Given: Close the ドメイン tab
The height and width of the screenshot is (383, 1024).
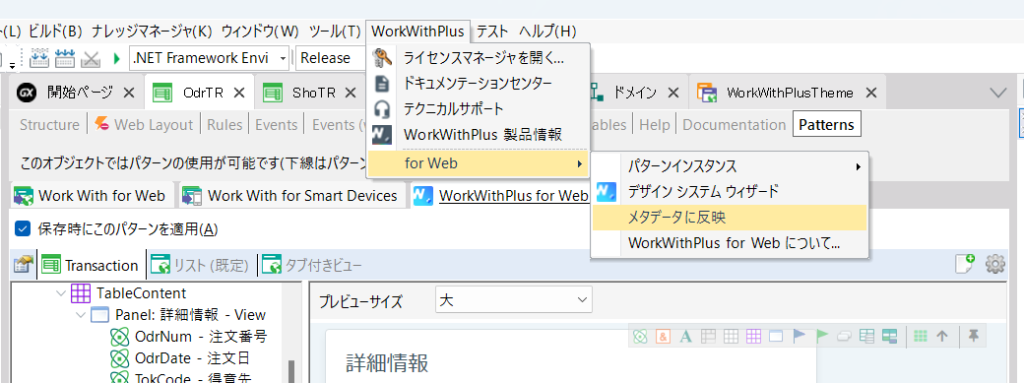Looking at the screenshot, I should 673,93.
